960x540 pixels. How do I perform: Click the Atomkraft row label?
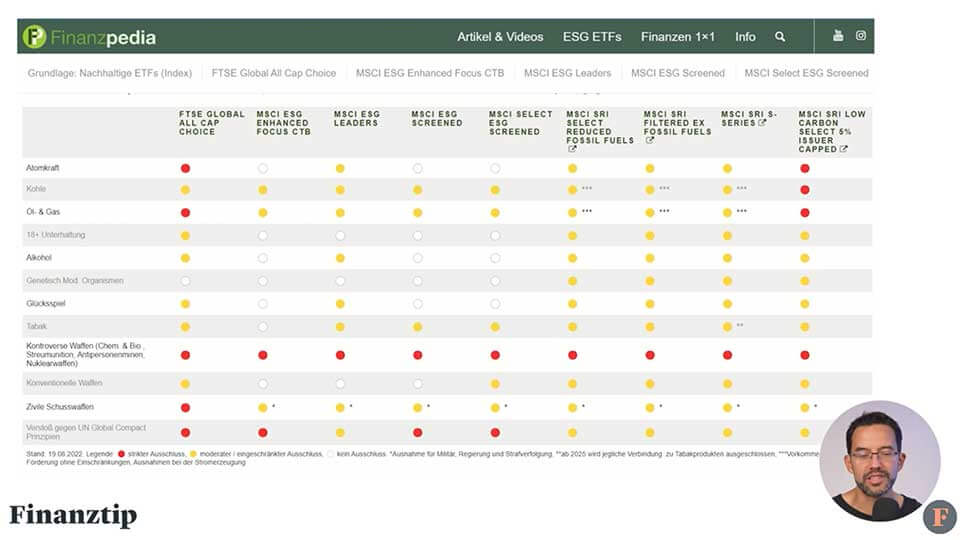[x=42, y=168]
